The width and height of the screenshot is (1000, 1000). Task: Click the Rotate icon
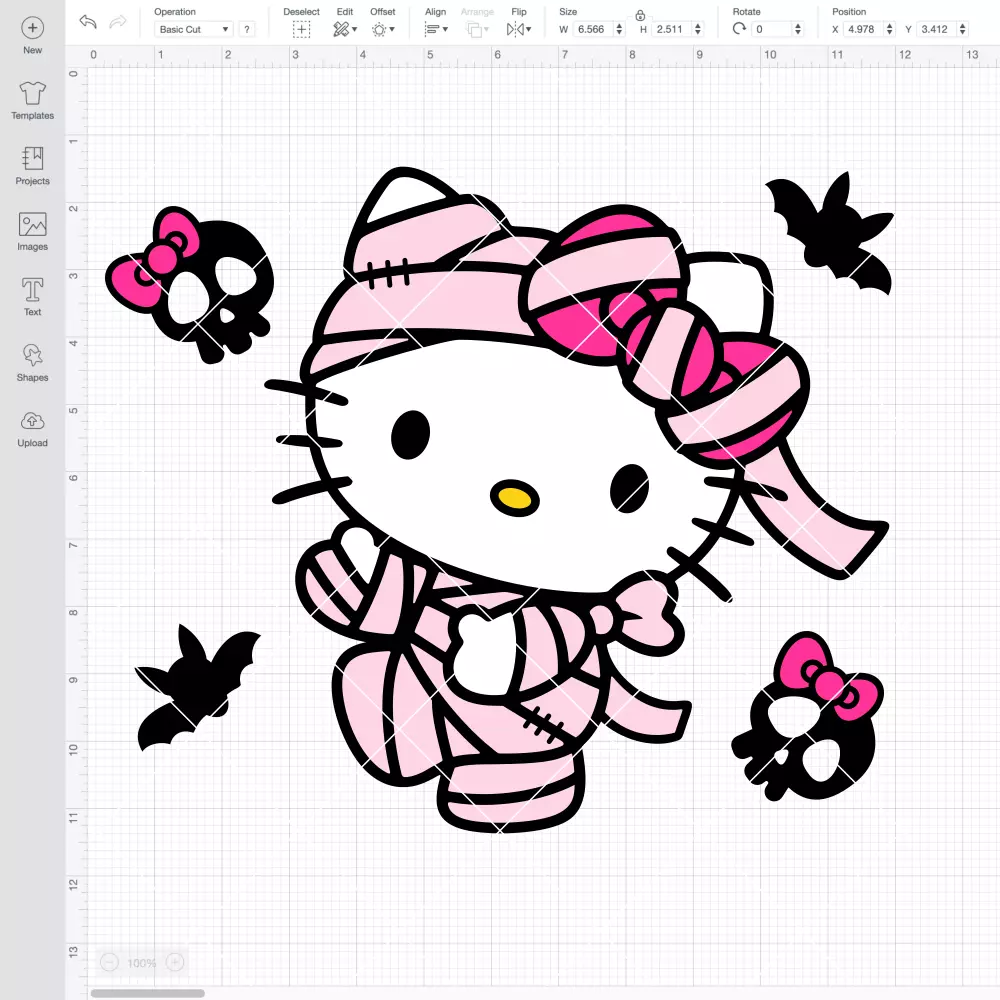tap(739, 29)
